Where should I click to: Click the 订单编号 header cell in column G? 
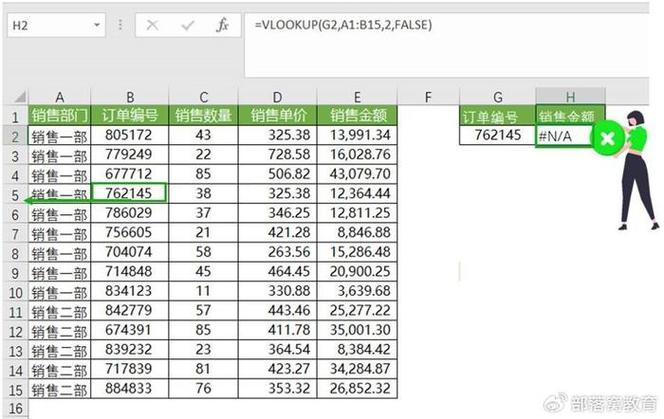point(497,115)
